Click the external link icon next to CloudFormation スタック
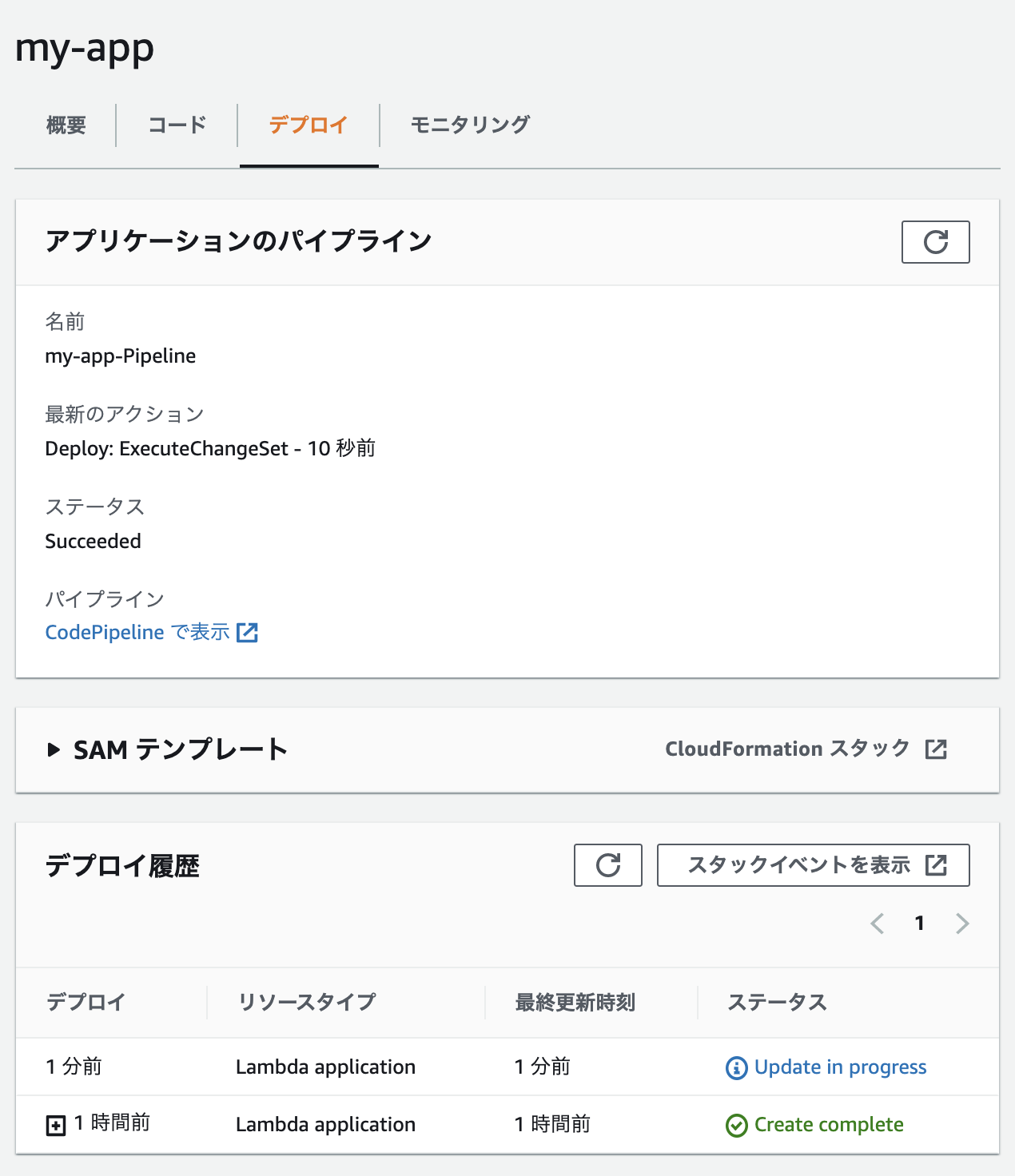The height and width of the screenshot is (1176, 1015). [937, 749]
